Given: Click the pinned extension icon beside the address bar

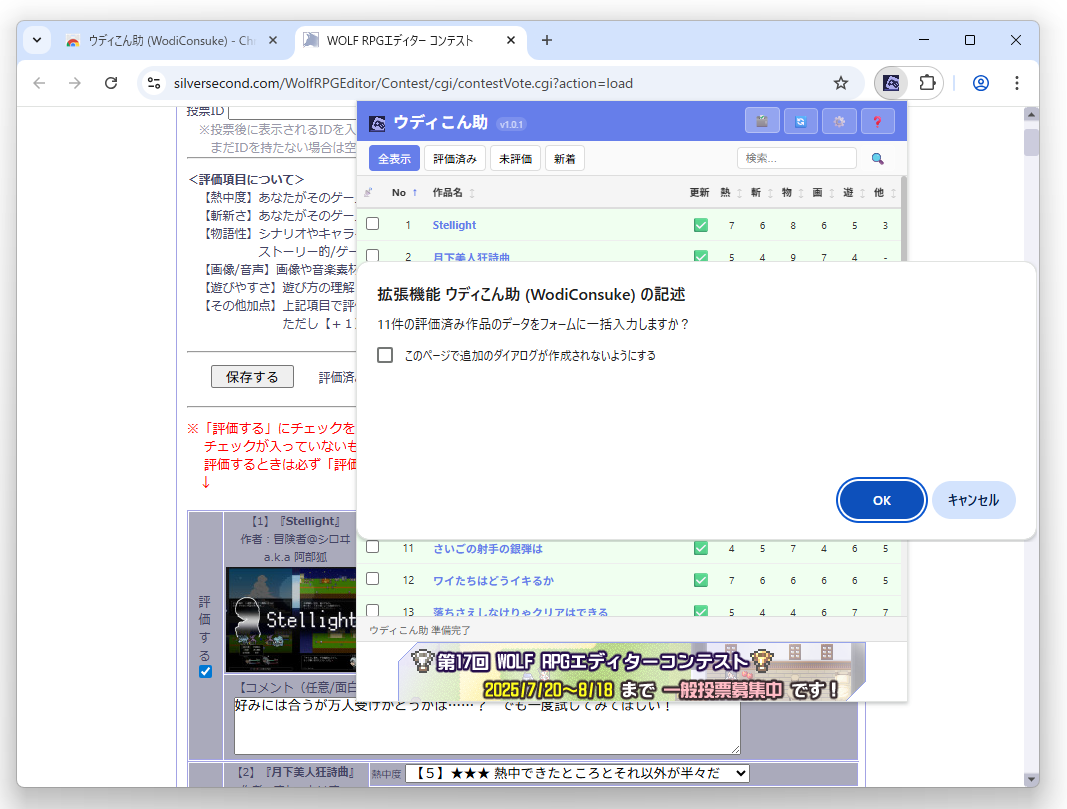Looking at the screenshot, I should 890,84.
